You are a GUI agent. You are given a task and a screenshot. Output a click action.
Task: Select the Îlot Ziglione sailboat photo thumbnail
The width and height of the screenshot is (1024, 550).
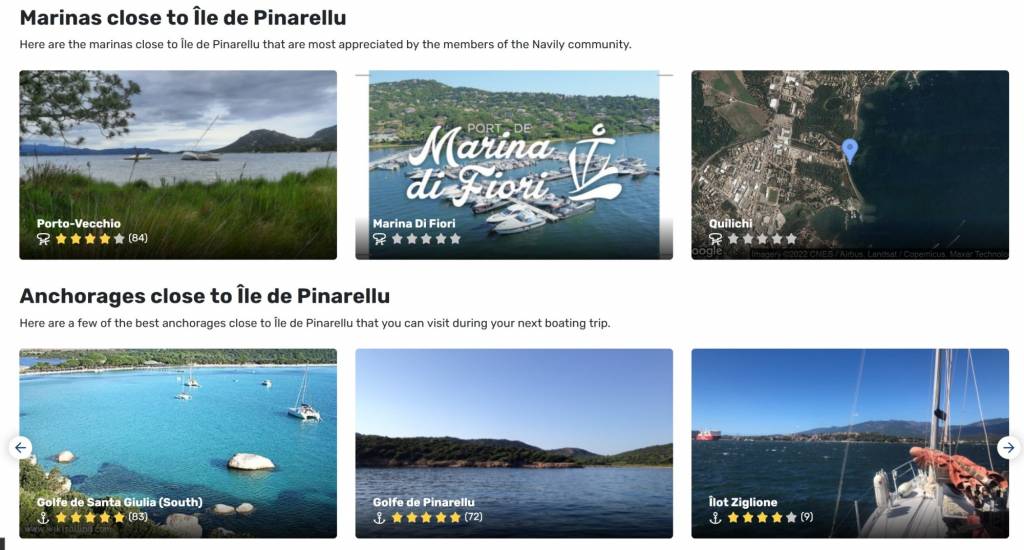(x=850, y=444)
